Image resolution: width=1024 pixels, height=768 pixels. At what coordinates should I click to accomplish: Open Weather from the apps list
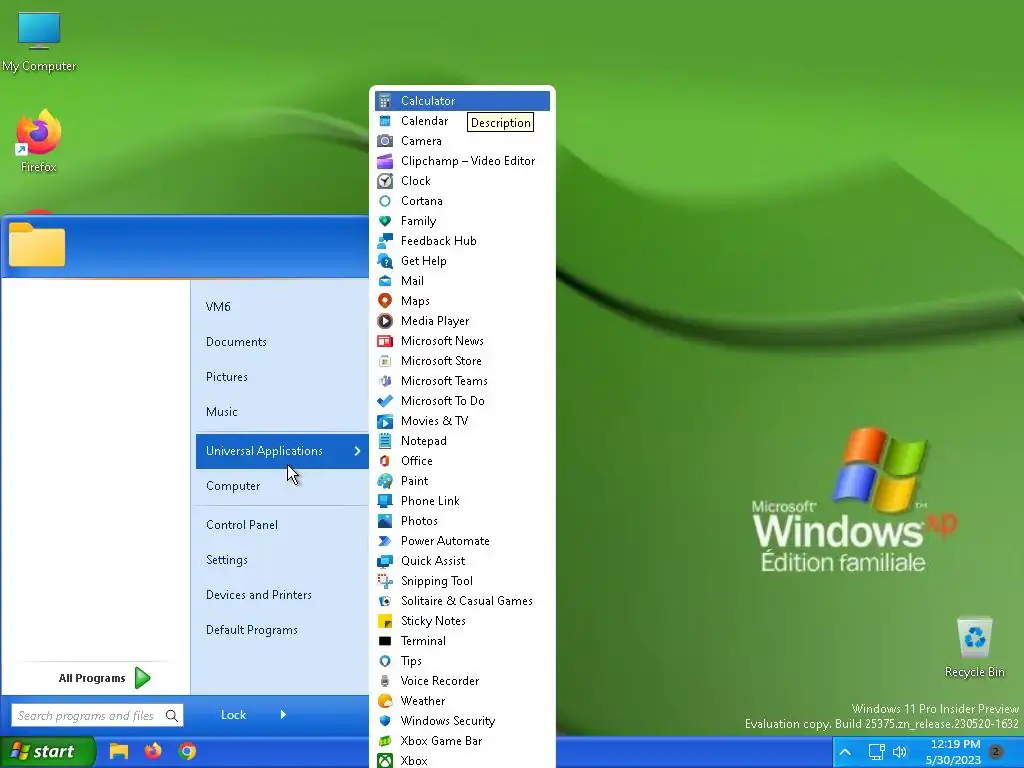[462, 701]
